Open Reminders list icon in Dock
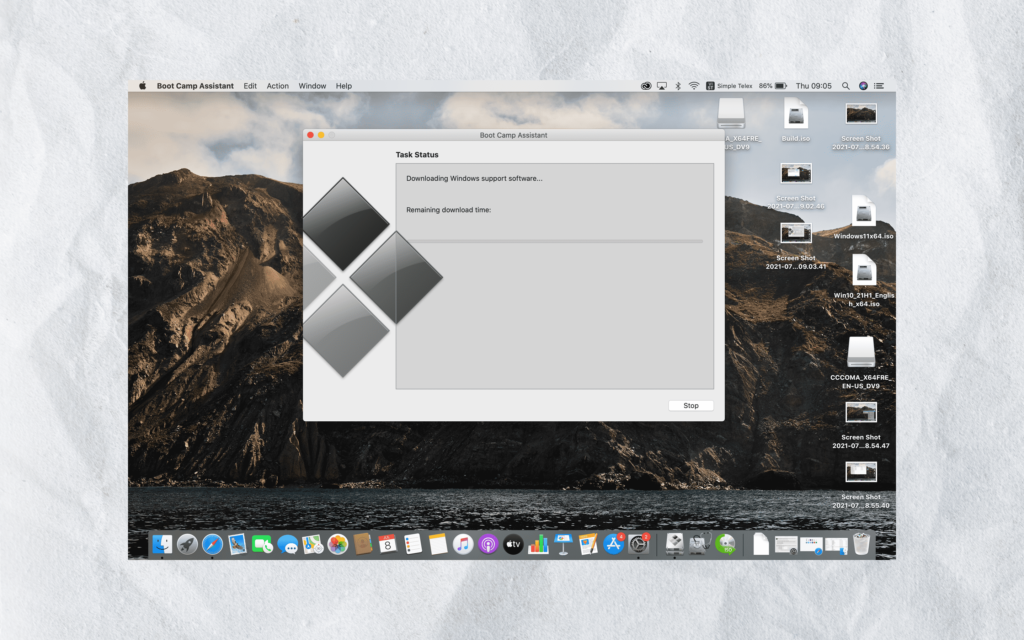 (413, 544)
